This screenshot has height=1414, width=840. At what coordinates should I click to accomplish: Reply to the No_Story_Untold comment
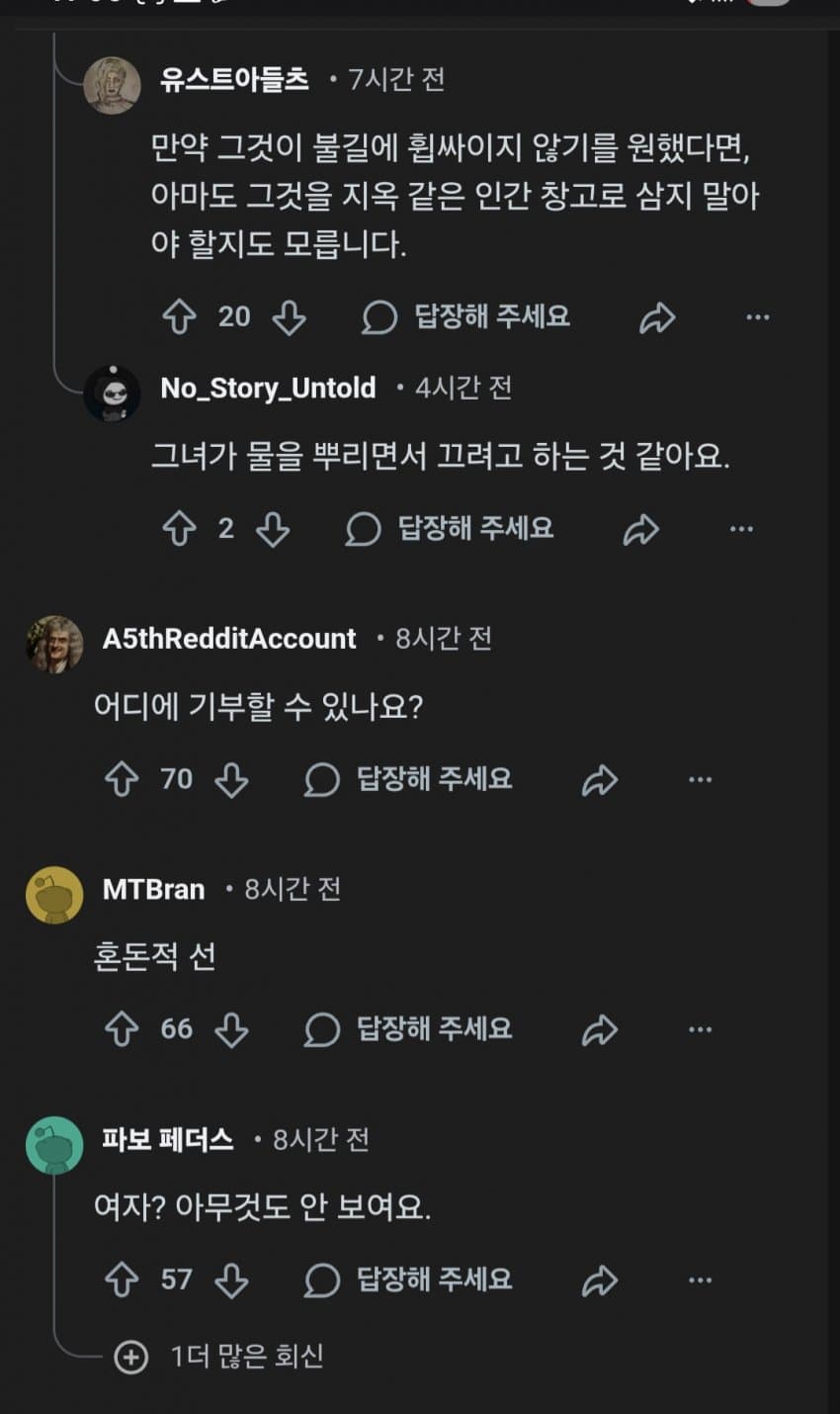pyautogui.click(x=451, y=529)
